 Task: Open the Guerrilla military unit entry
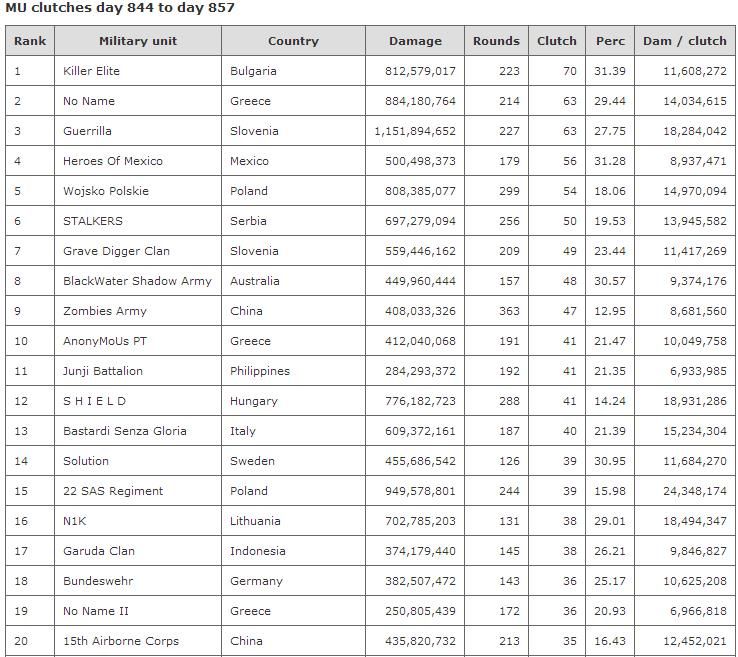tap(87, 131)
